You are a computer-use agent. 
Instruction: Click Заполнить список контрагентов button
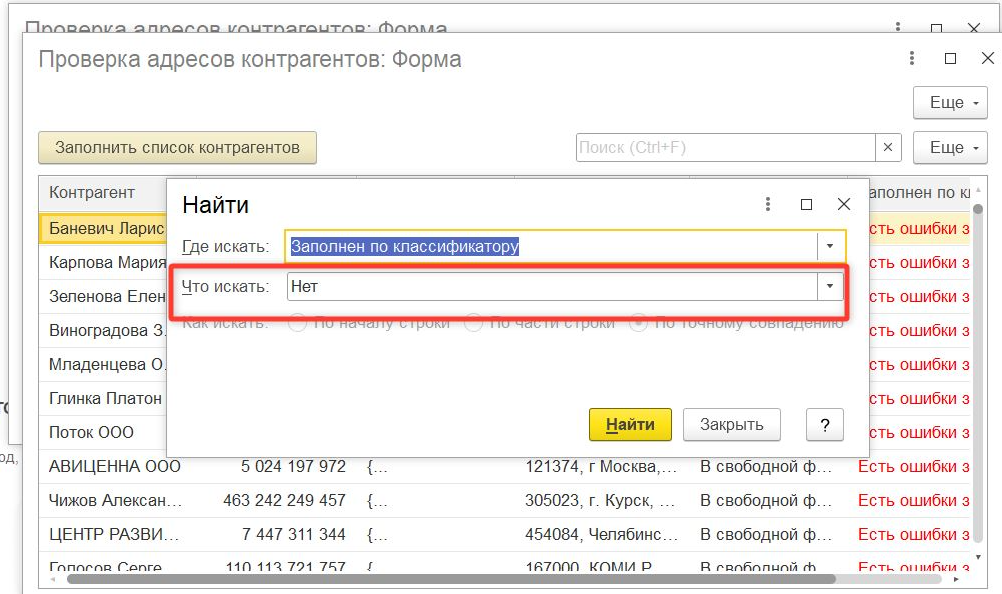[x=177, y=148]
